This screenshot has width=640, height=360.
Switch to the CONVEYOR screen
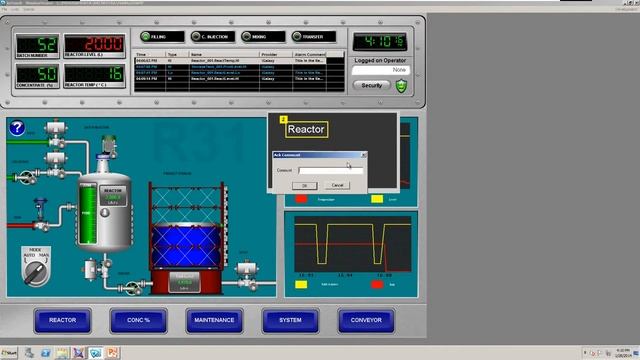366,320
